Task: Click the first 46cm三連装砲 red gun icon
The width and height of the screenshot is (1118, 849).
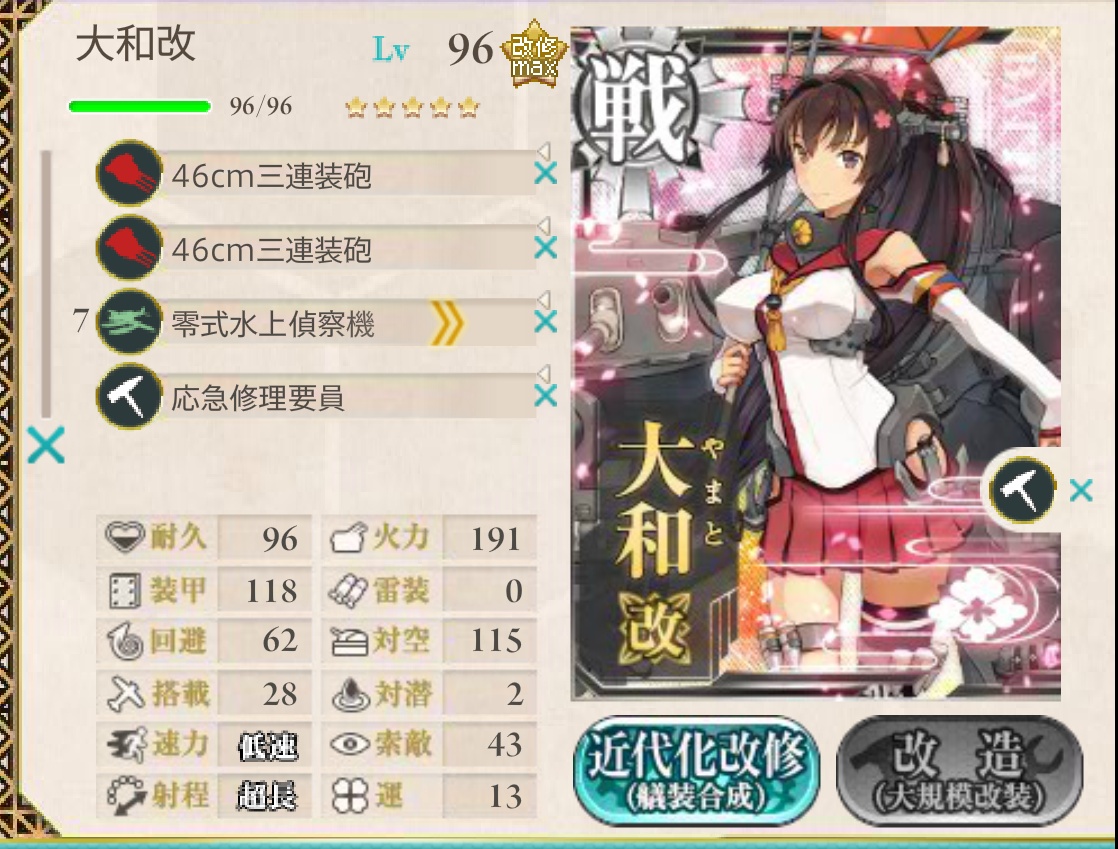Action: click(130, 173)
